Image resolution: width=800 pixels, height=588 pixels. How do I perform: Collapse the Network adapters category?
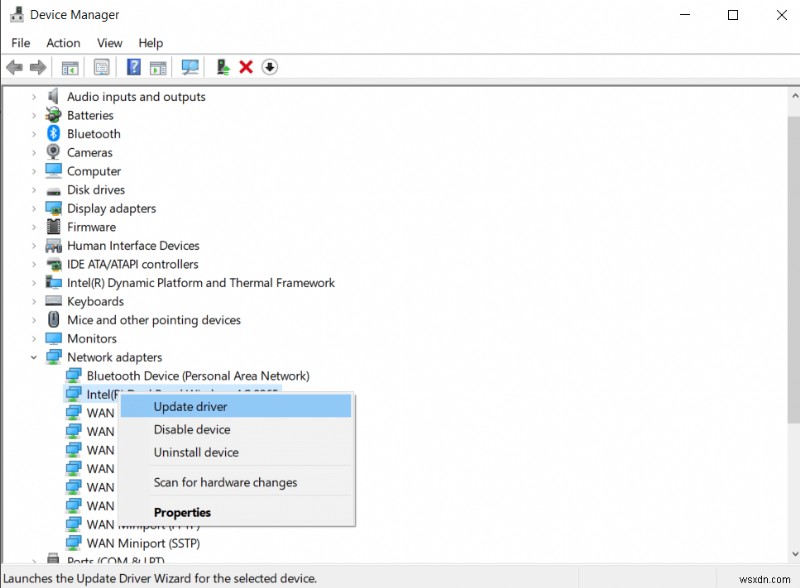click(33, 357)
